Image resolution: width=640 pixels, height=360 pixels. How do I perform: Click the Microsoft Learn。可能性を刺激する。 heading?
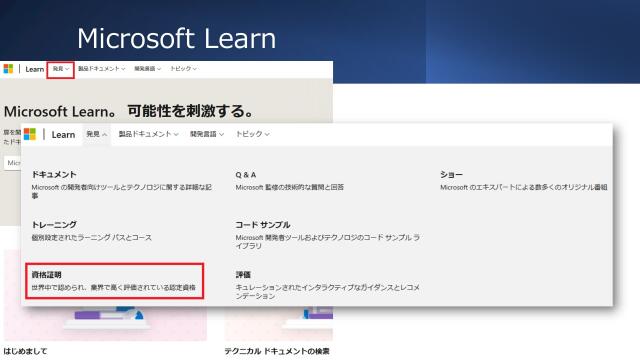tap(129, 111)
